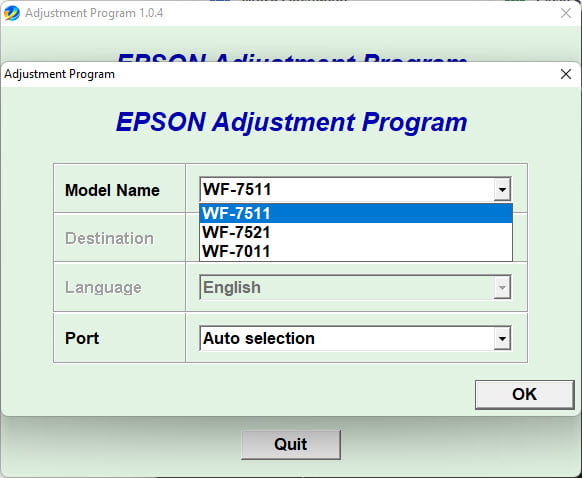
Task: Click Quit in the main window
Action: tap(291, 445)
